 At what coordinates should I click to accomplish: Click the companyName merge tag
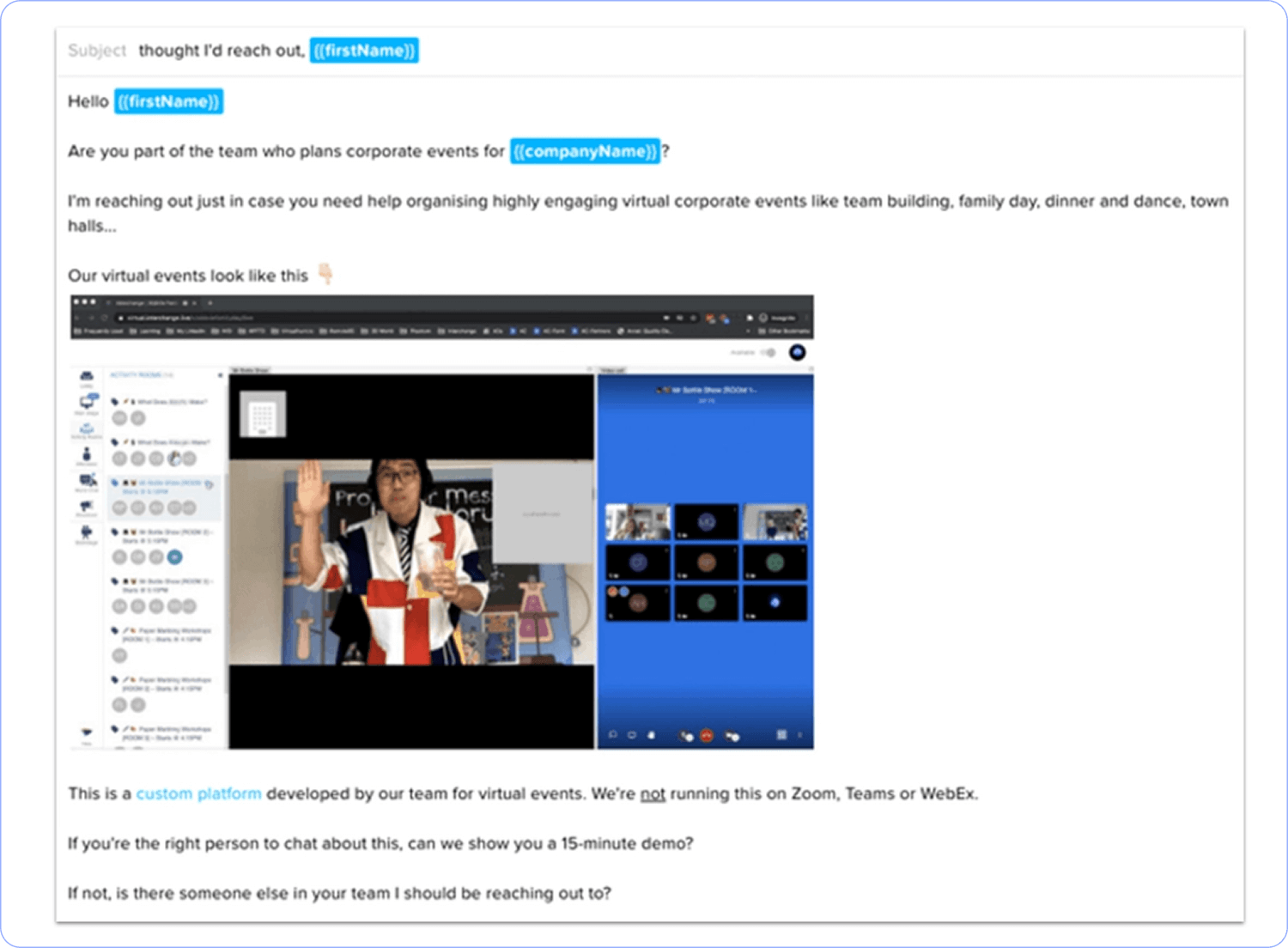585,151
